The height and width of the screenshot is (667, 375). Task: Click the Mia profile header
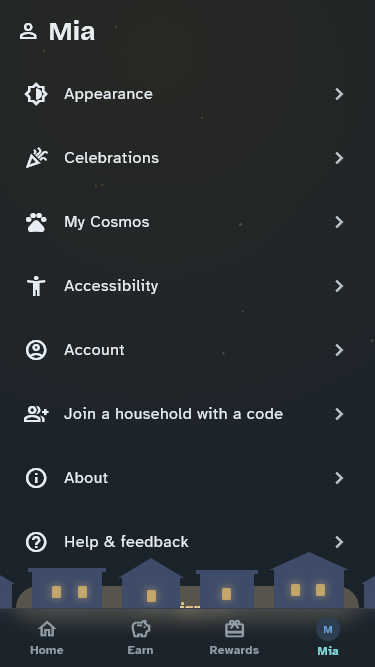pos(57,31)
